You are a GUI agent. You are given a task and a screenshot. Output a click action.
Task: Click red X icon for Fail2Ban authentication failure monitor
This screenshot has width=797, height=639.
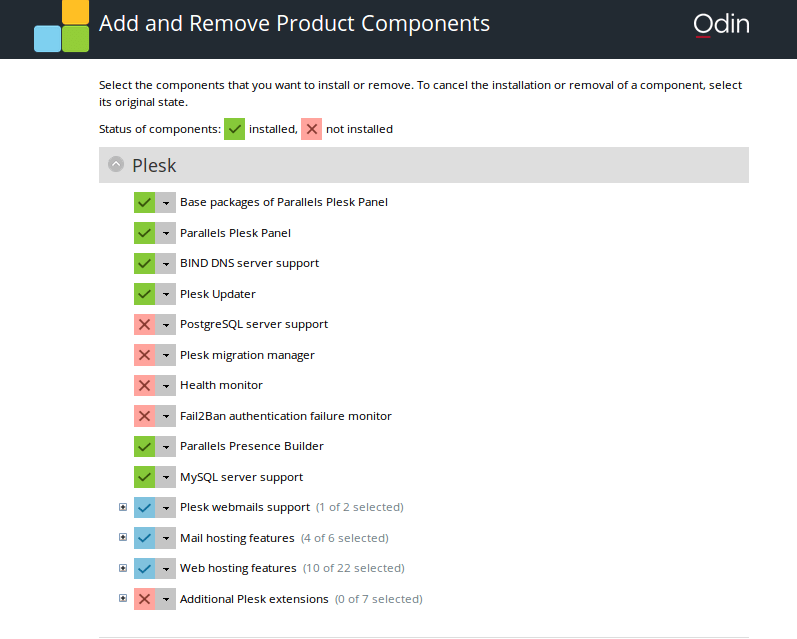(x=144, y=416)
